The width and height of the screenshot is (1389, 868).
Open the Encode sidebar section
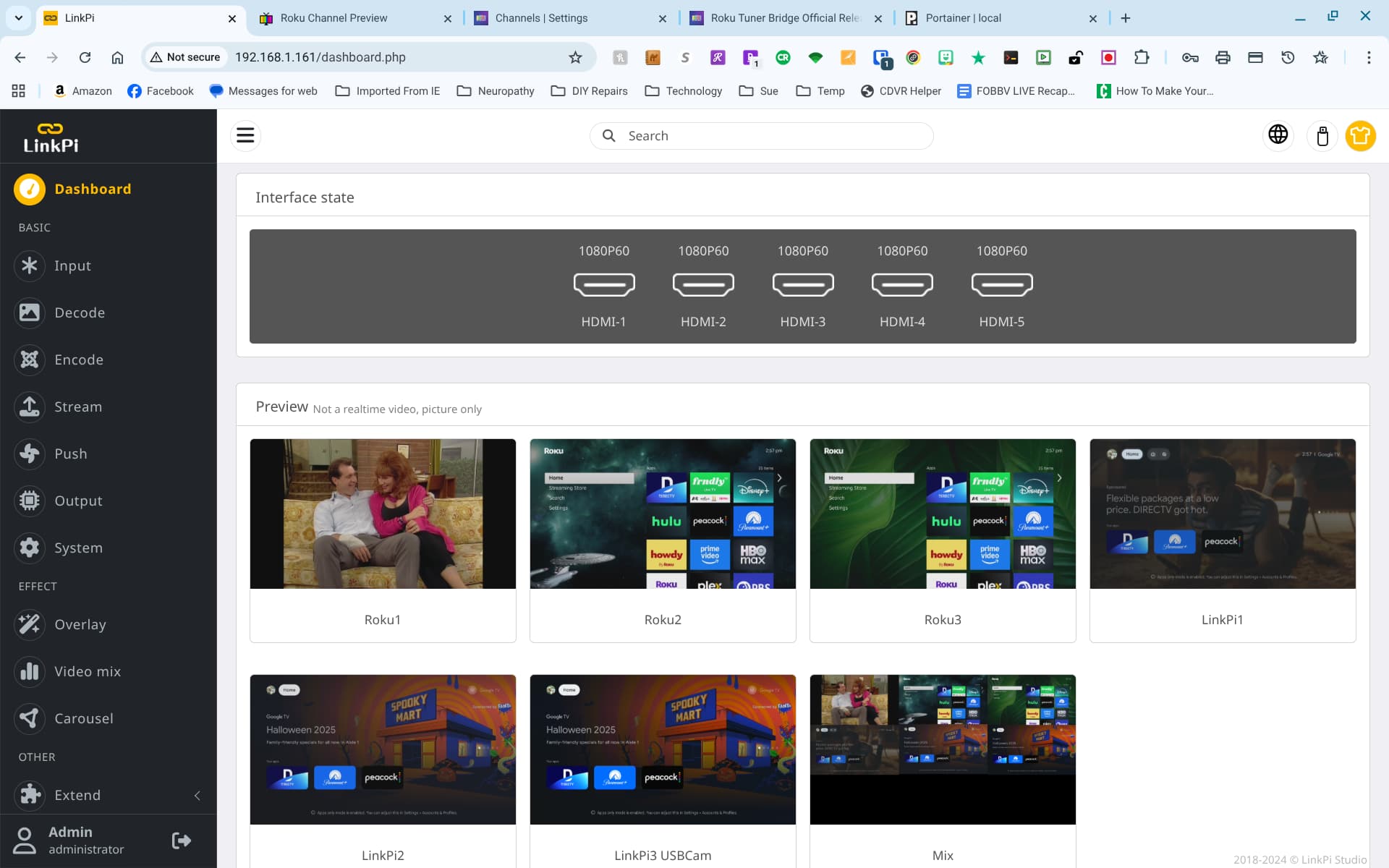pyautogui.click(x=79, y=359)
